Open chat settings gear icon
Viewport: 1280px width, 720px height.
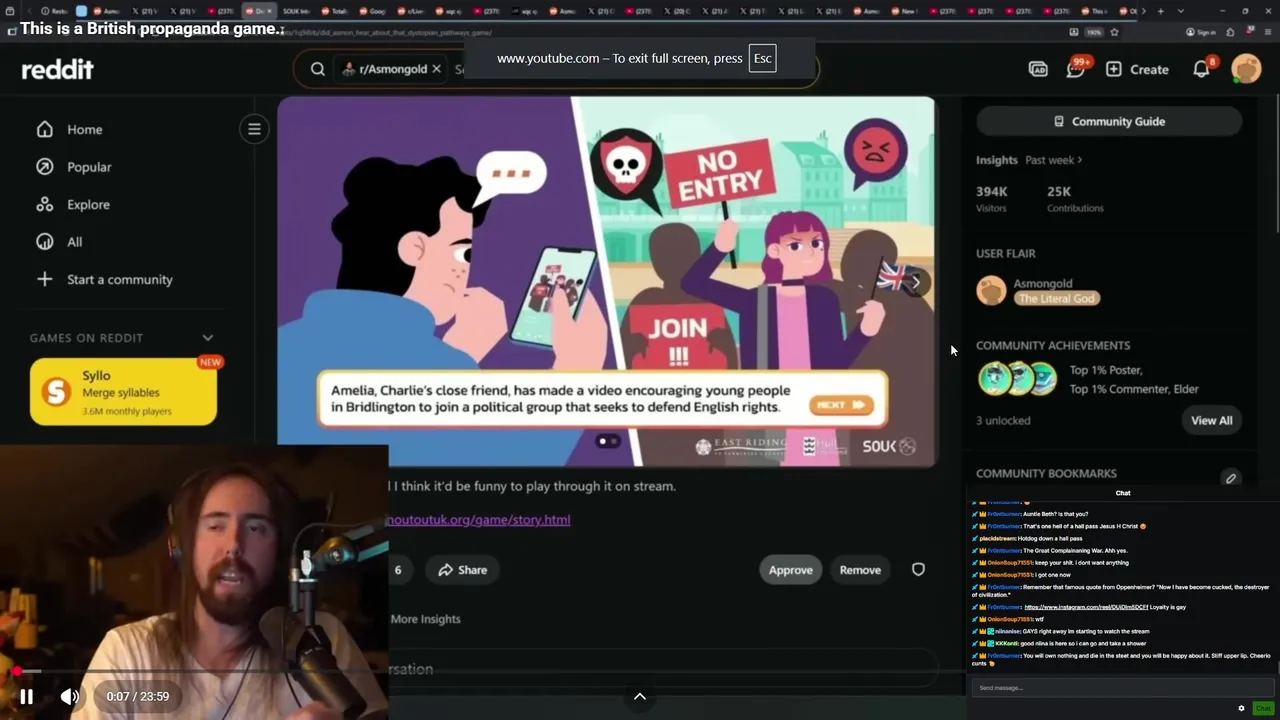click(x=1241, y=708)
